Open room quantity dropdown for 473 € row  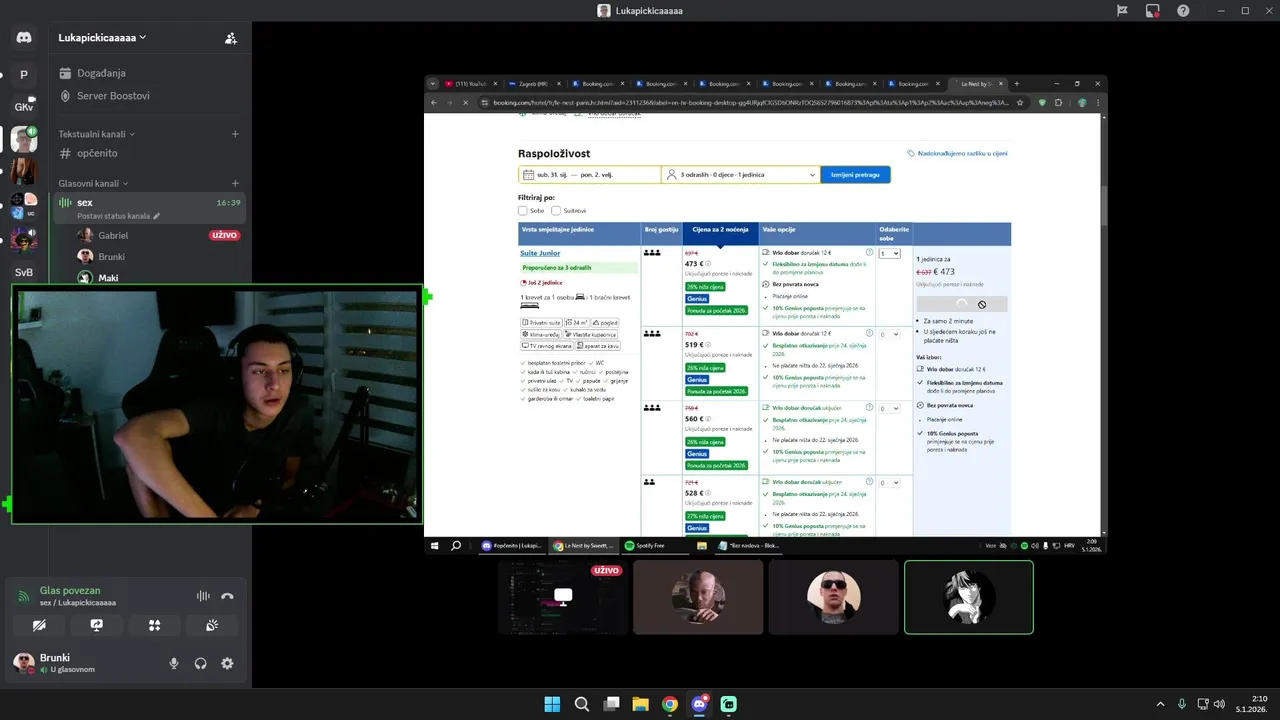tap(889, 254)
